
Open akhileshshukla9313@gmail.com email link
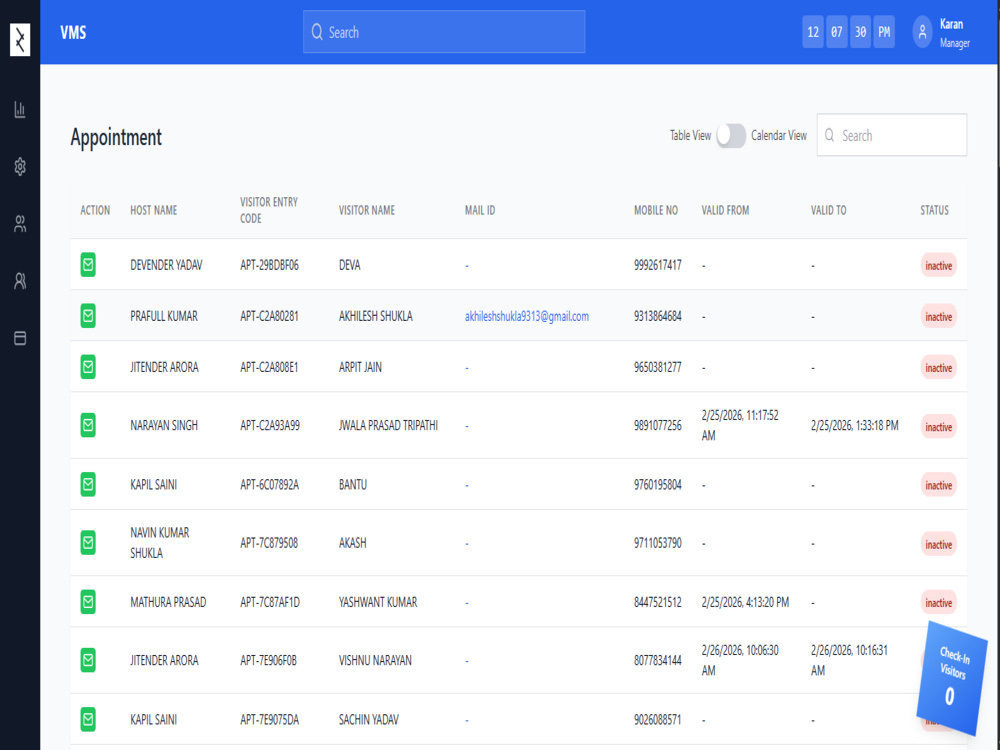(527, 316)
